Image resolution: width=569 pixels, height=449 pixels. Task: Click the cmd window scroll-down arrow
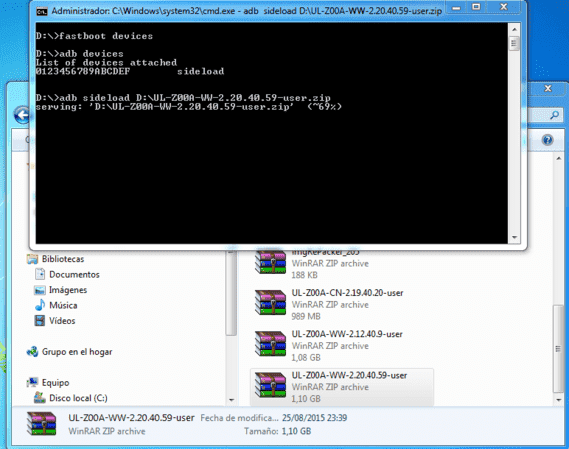pos(514,237)
